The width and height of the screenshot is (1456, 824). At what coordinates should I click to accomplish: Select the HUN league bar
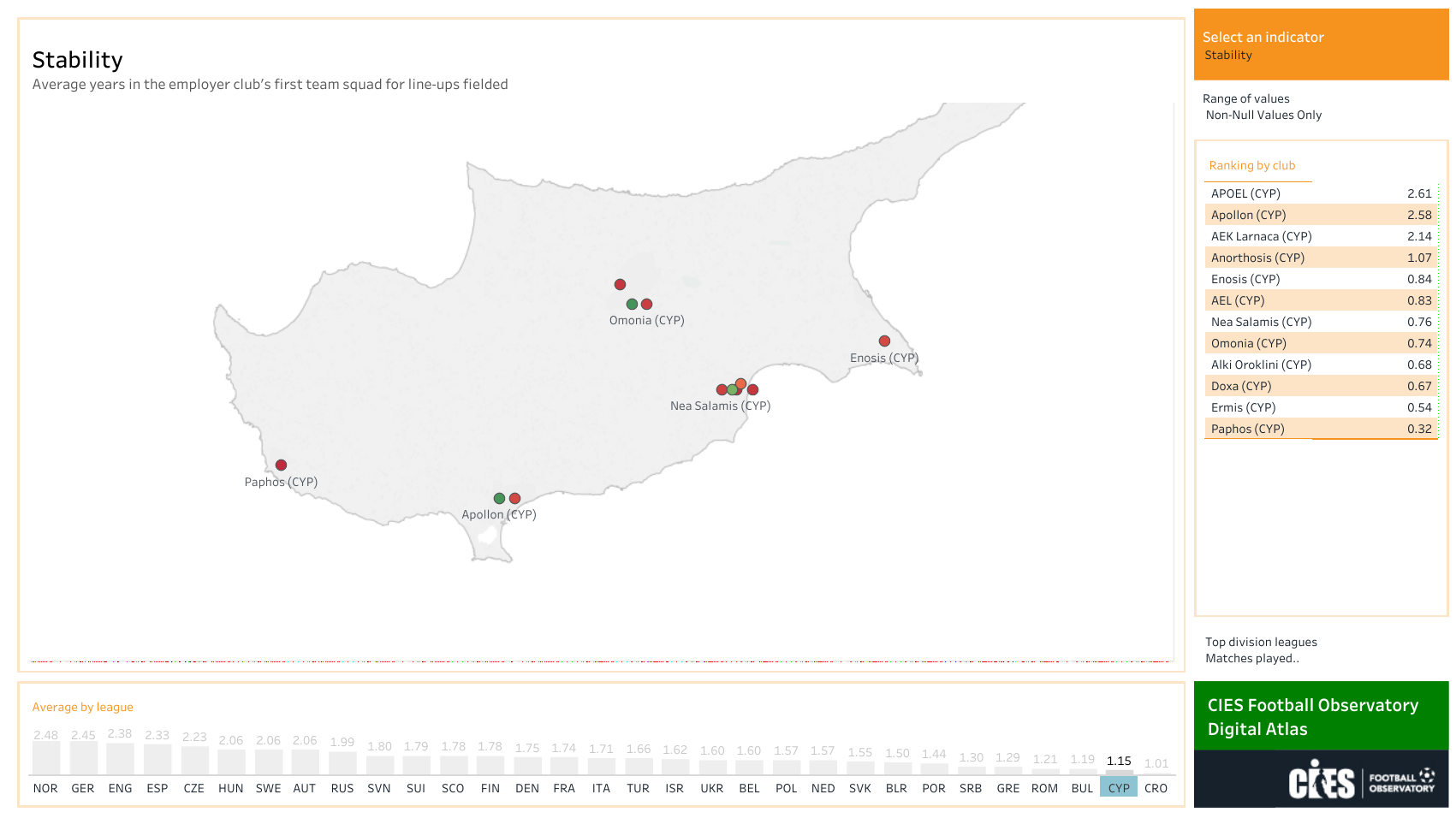231,762
